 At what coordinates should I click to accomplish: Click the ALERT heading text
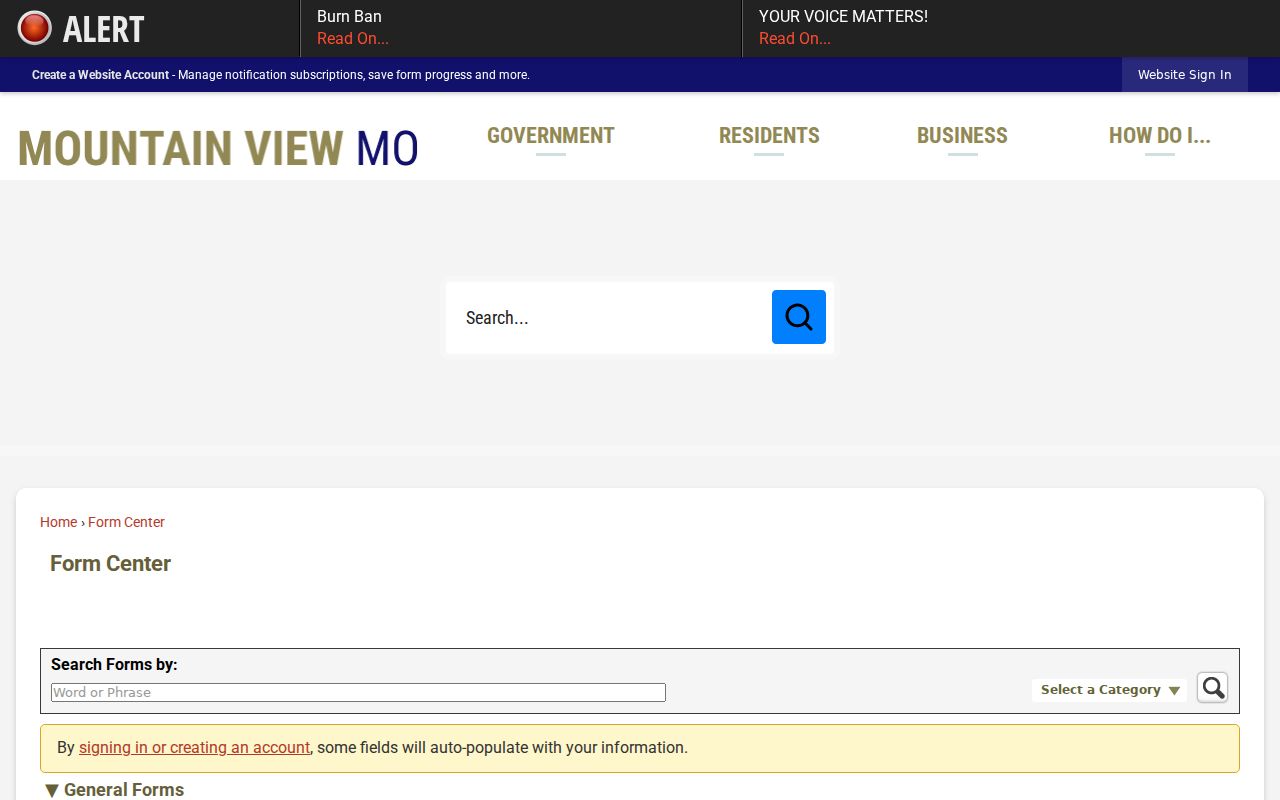104,29
